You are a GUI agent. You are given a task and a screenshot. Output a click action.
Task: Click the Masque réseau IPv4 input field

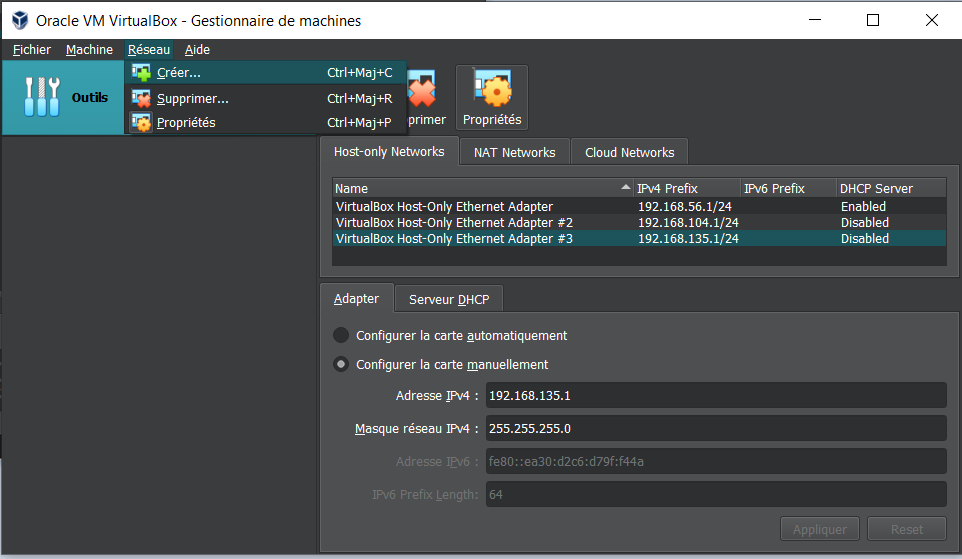coord(716,428)
